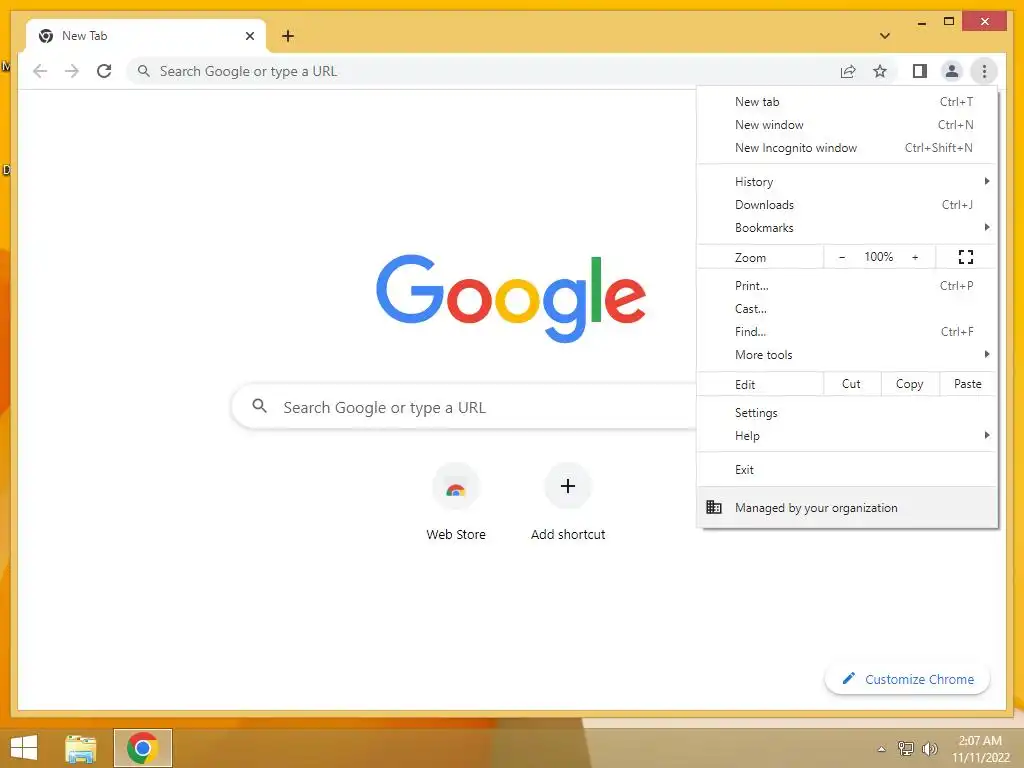Select New tab from the menu
Image resolution: width=1024 pixels, height=768 pixels.
click(847, 102)
